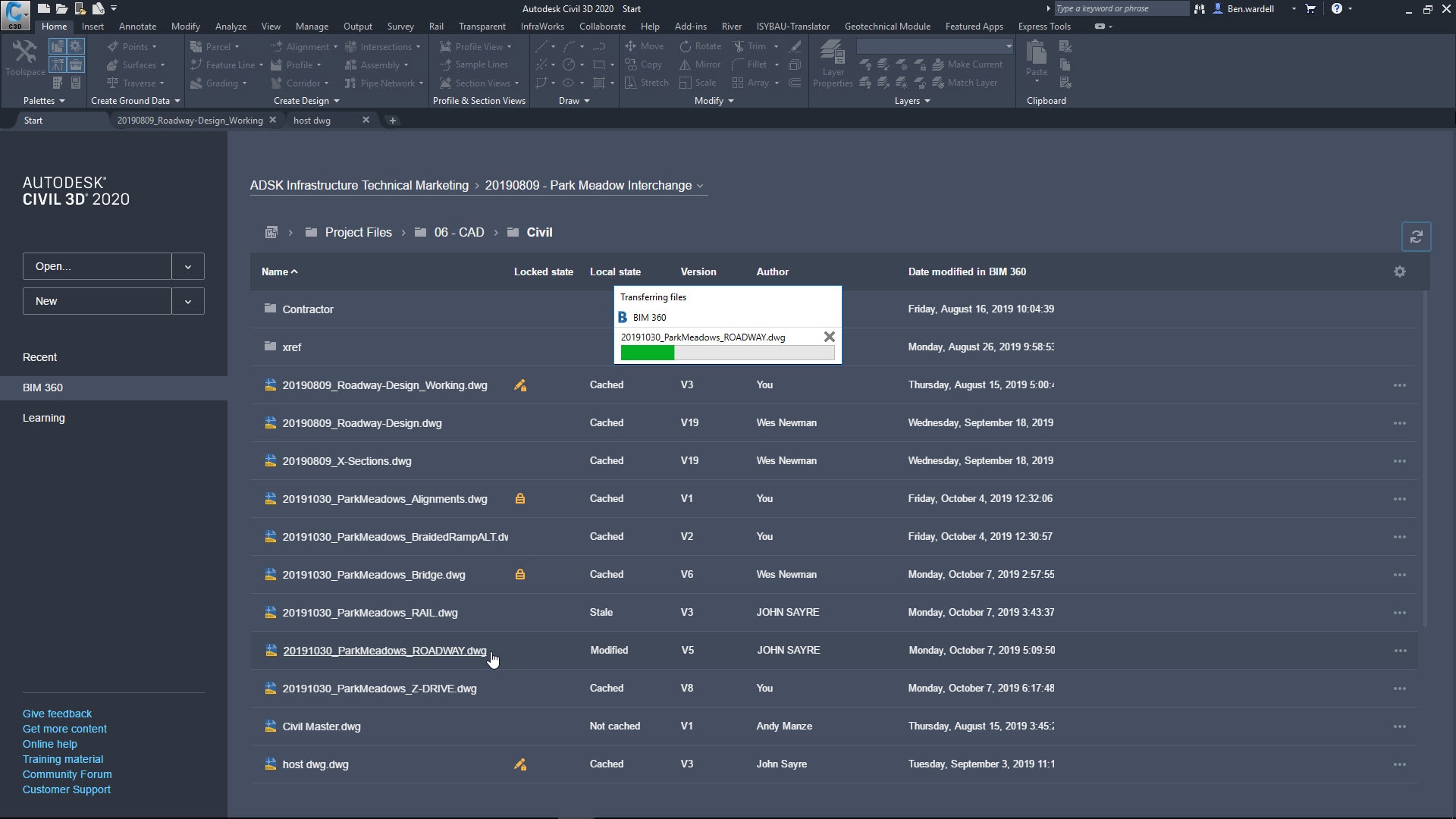Click Make Current layer tool
The height and width of the screenshot is (819, 1456).
(967, 64)
